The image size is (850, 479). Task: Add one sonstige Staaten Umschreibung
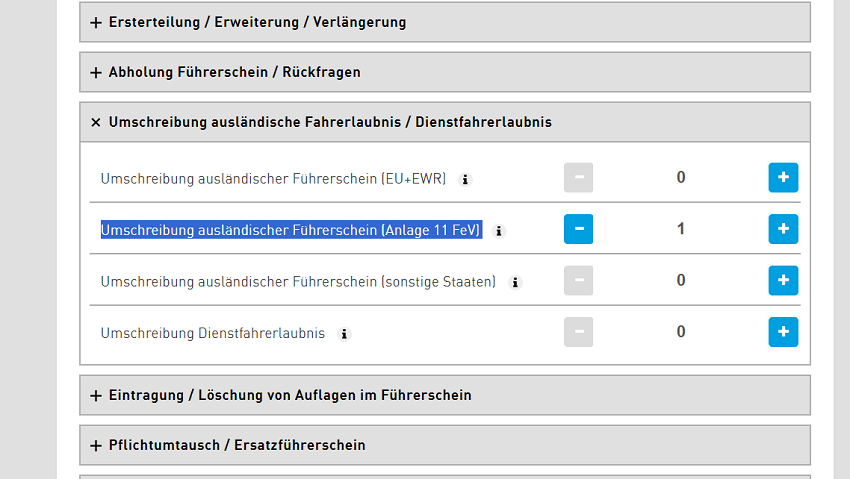(783, 281)
